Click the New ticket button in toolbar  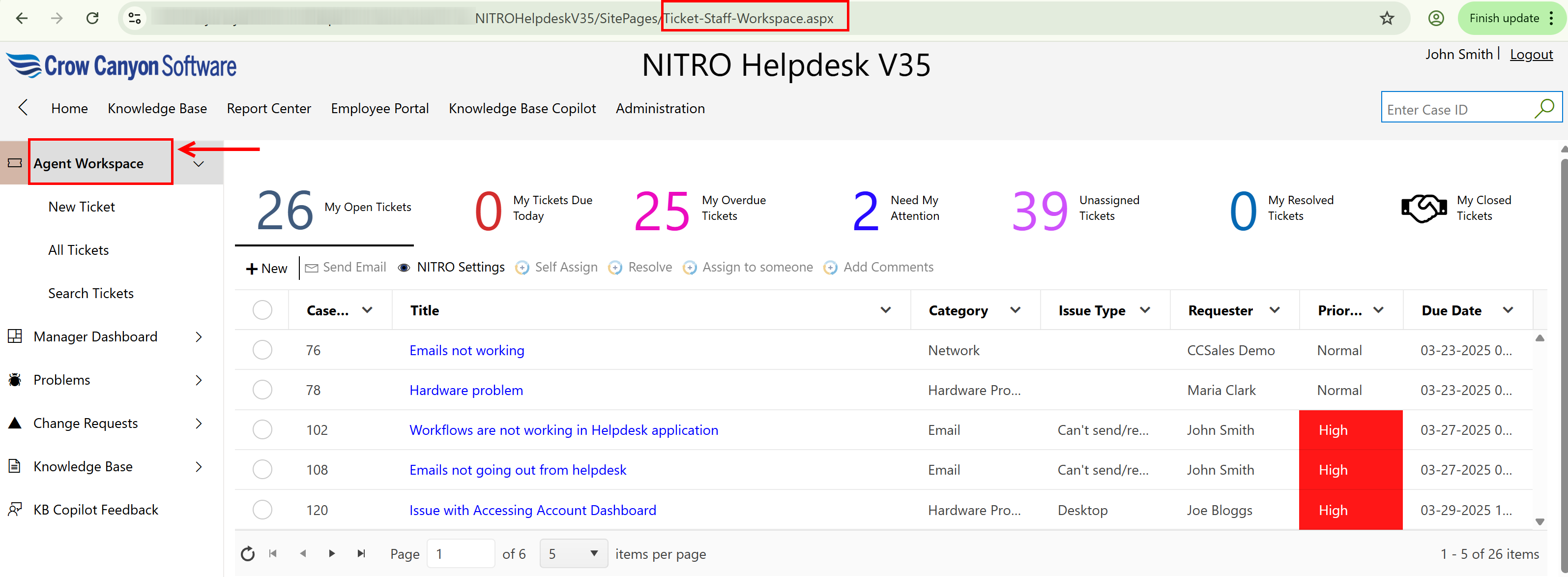click(266, 268)
